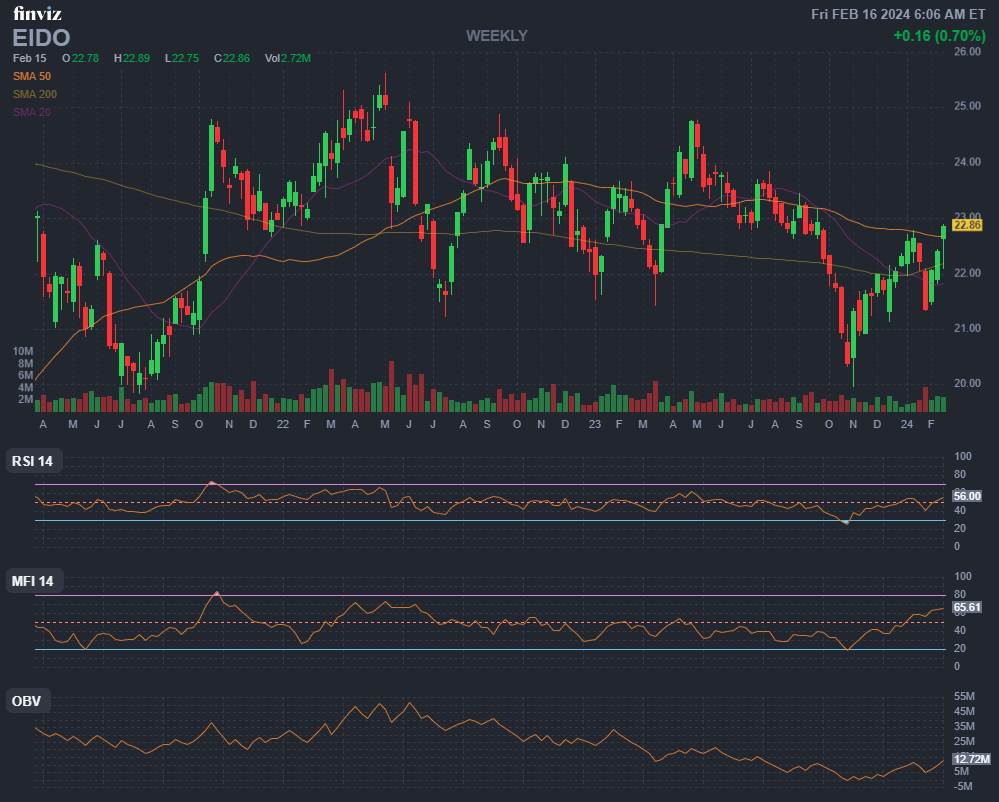Screen dimensions: 999x802
Task: Select the '24' year marker on time axis
Action: [906, 424]
